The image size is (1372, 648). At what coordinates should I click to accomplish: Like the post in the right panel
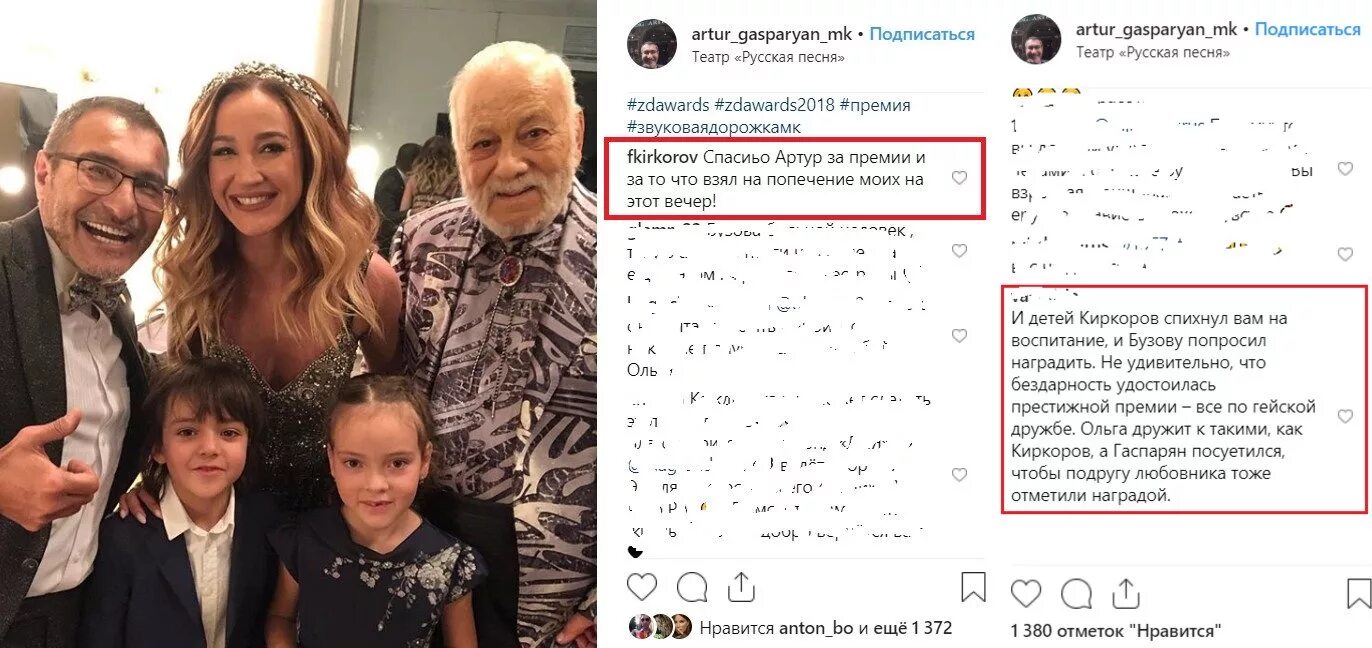coord(1026,594)
